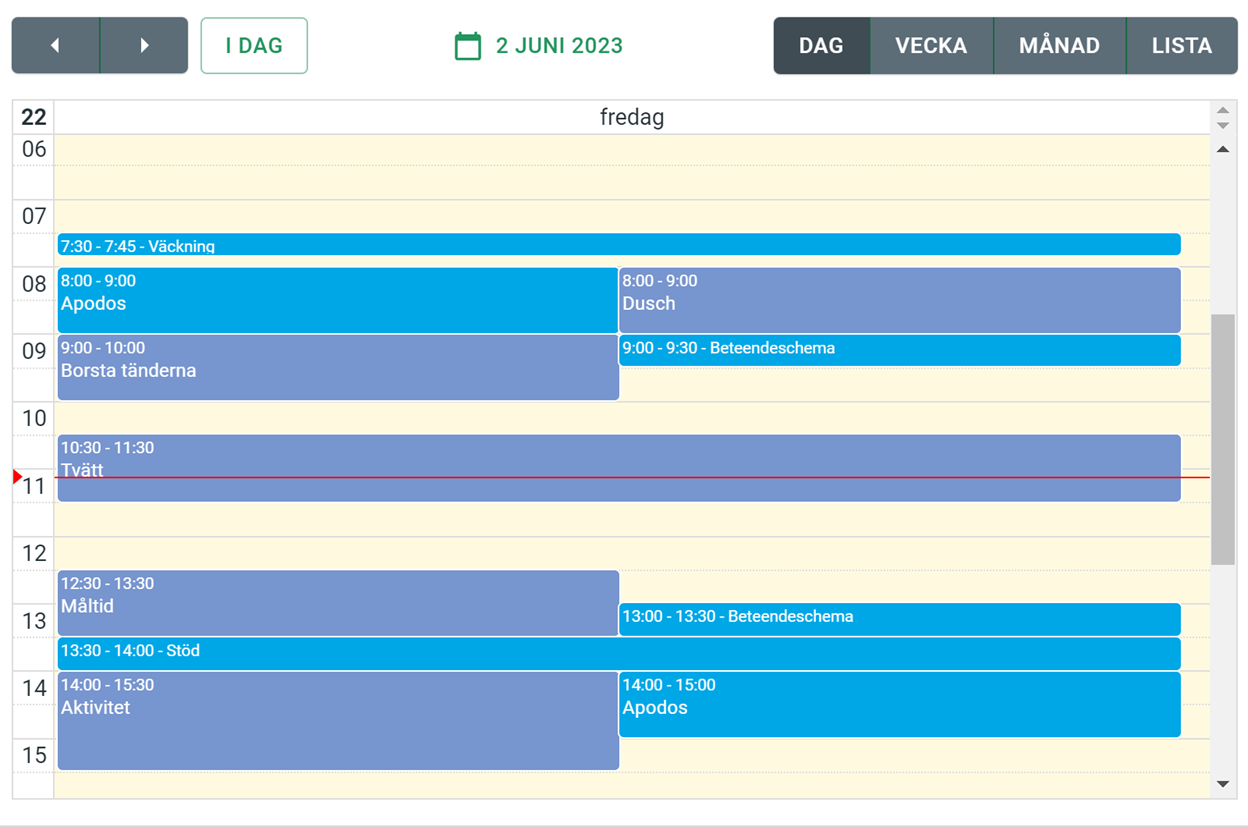1248x827 pixels.
Task: Click the week number 22 label
Action: (x=34, y=117)
